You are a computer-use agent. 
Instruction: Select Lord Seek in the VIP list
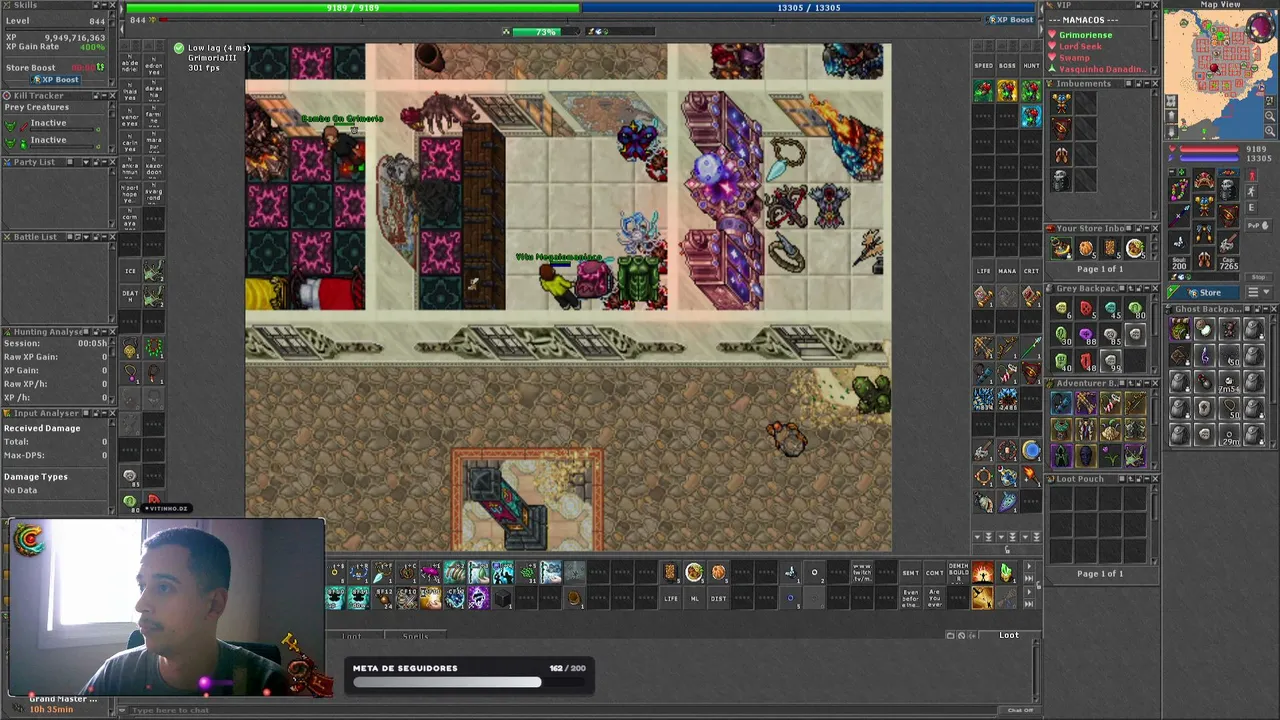[1080, 46]
